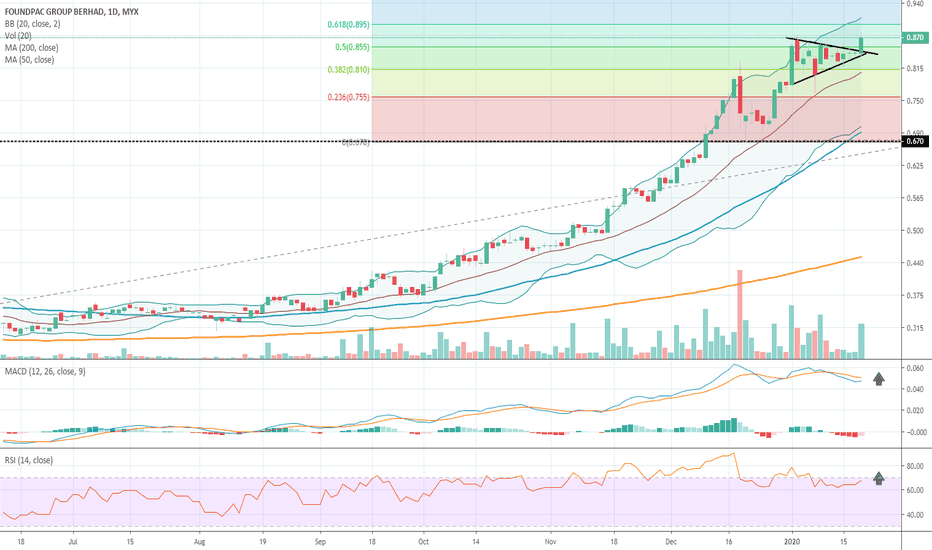
Task: Select the BB (20, close, 2) indicator label
Action: coord(32,24)
